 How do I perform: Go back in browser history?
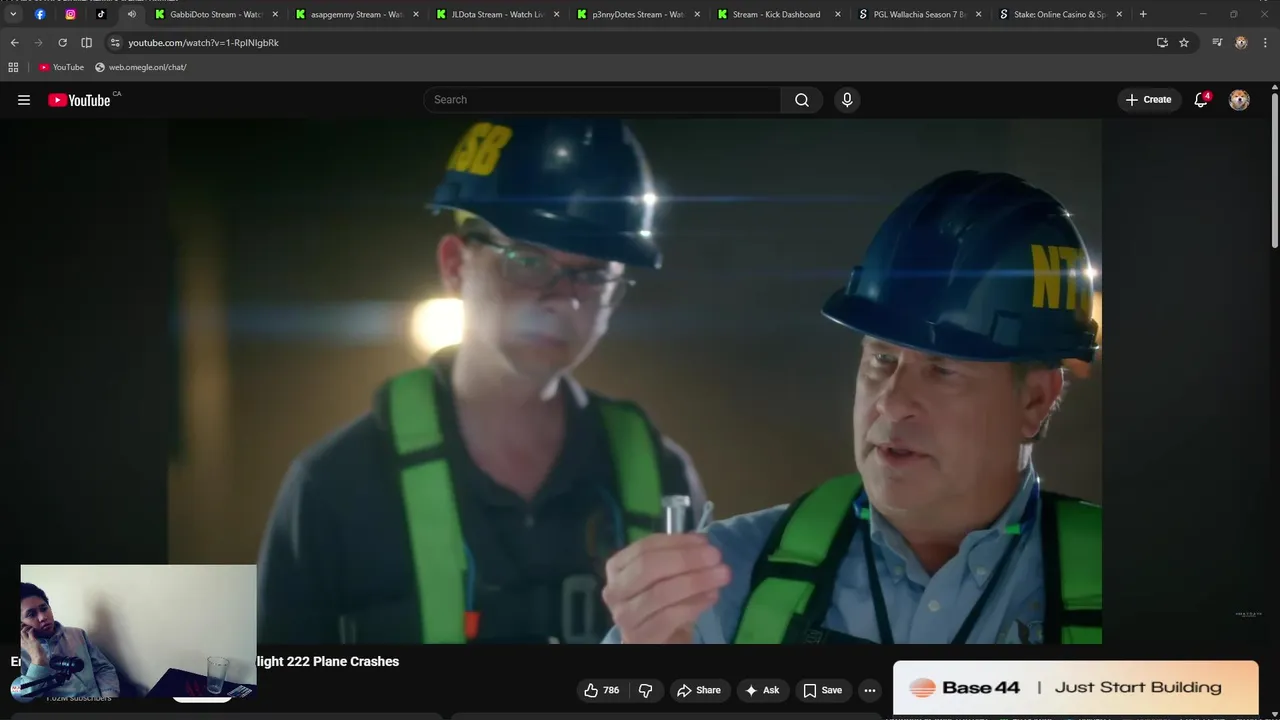(x=14, y=43)
